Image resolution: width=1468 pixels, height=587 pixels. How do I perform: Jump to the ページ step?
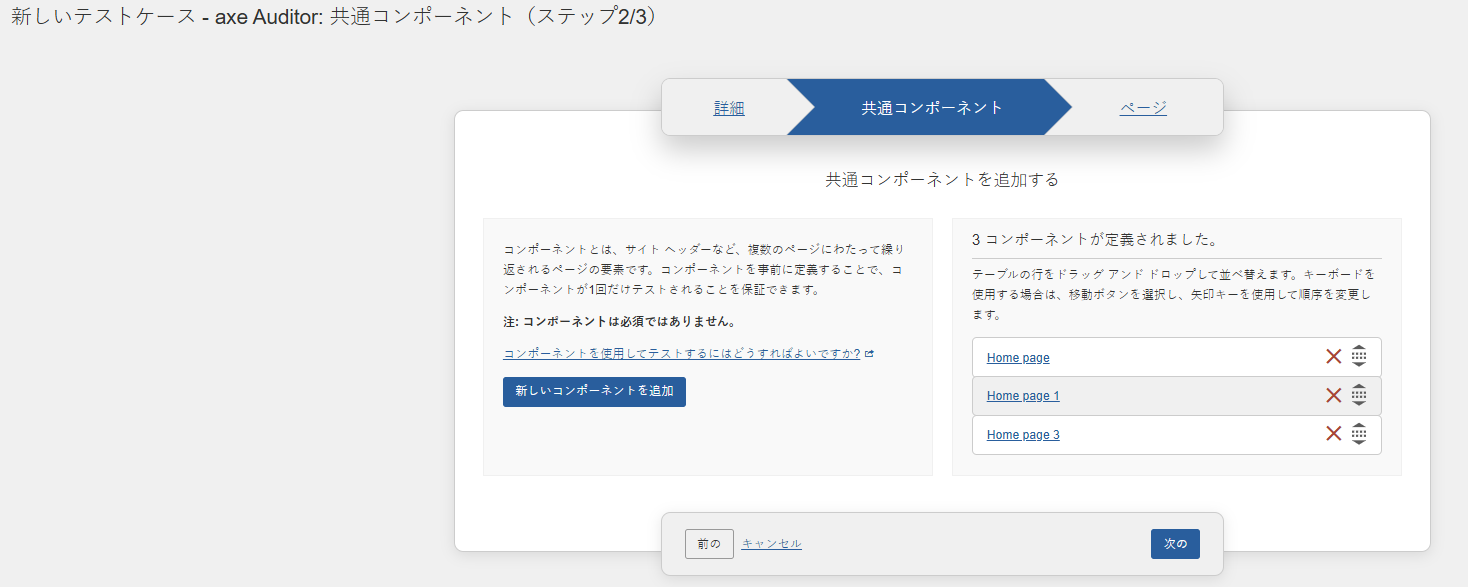point(1142,108)
